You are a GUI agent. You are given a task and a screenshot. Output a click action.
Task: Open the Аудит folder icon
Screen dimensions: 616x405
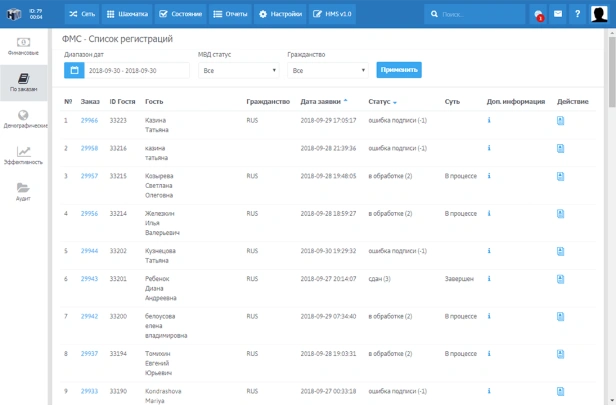(23, 191)
